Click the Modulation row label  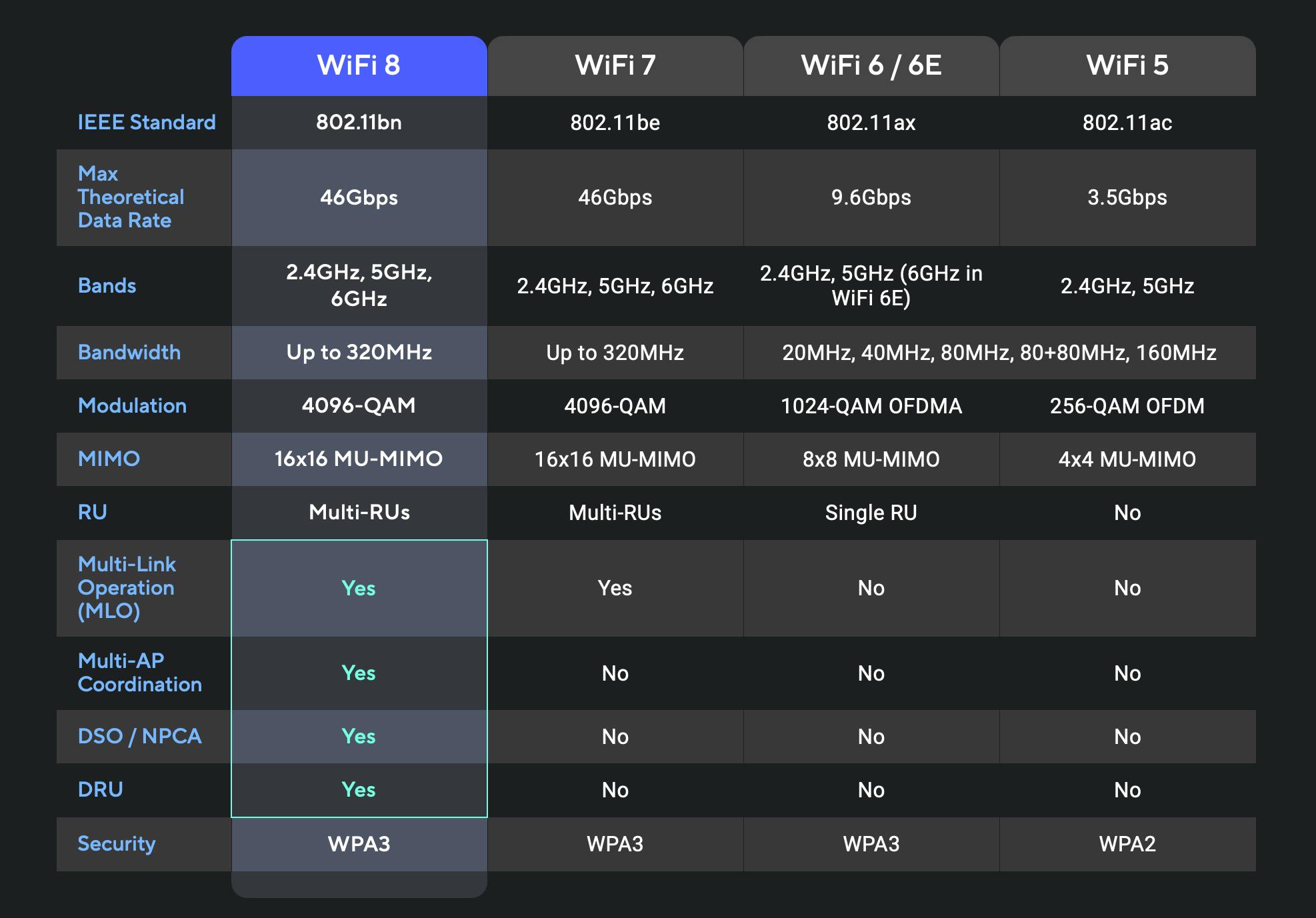(132, 405)
